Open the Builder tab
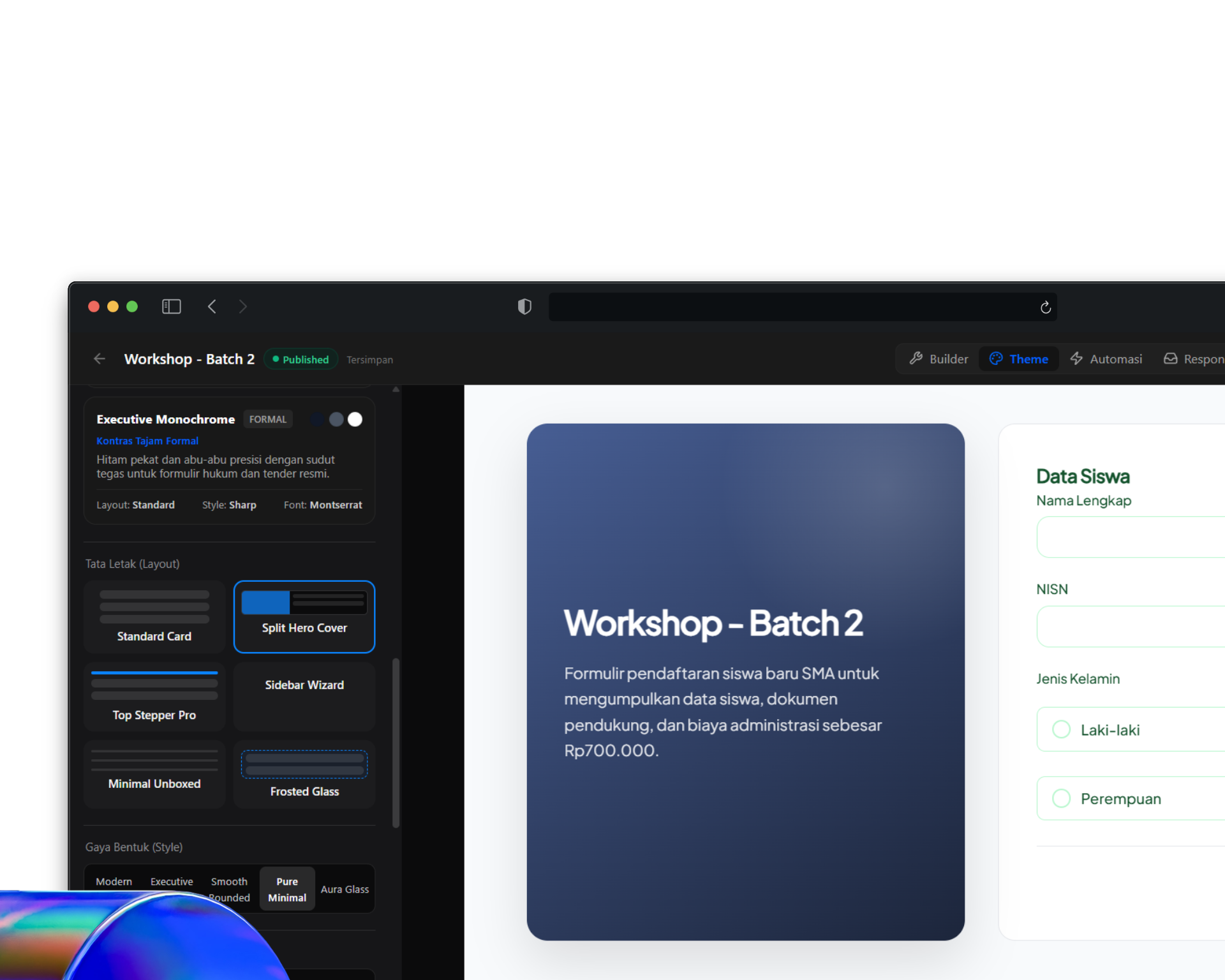This screenshot has height=980, width=1225. click(939, 359)
